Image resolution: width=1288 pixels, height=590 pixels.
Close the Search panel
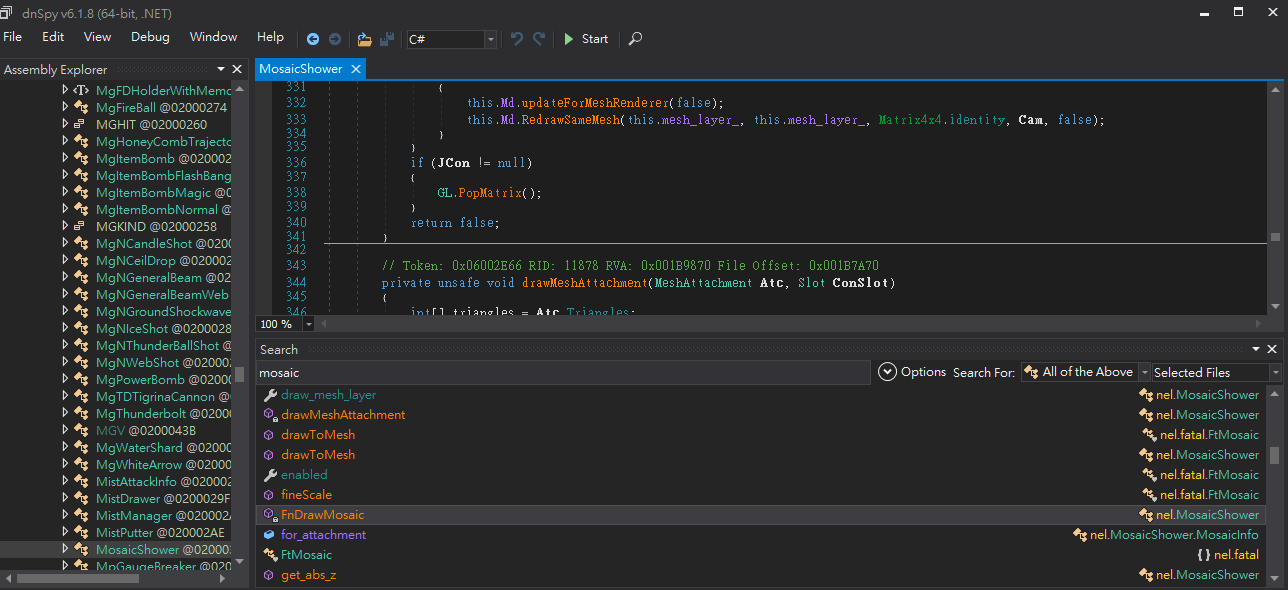[1273, 349]
